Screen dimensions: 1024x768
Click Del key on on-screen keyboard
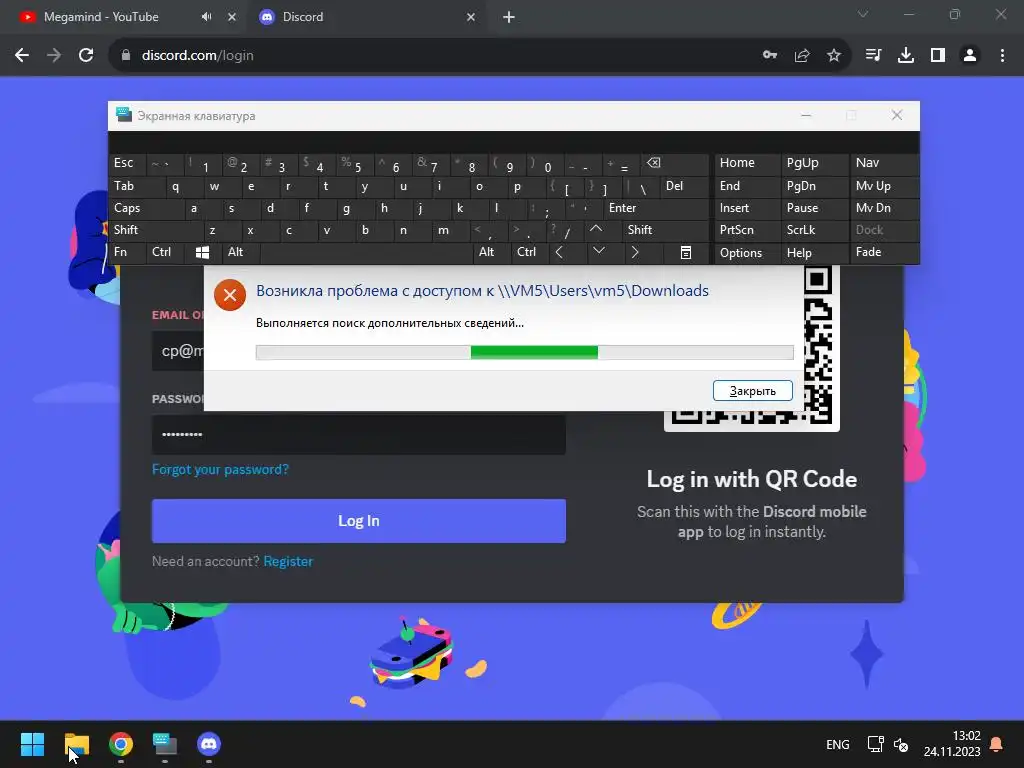point(684,186)
